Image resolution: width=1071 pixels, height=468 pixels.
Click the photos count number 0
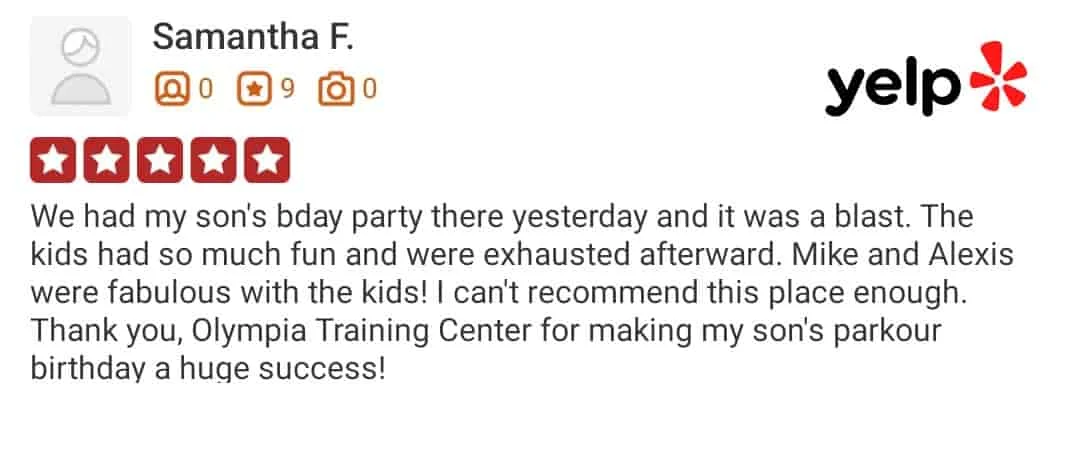pyautogui.click(x=370, y=89)
